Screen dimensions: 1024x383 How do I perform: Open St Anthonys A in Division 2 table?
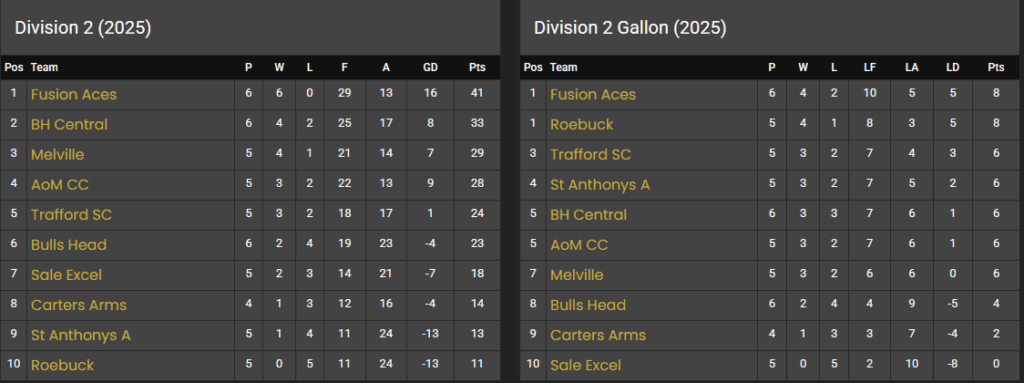tap(81, 335)
